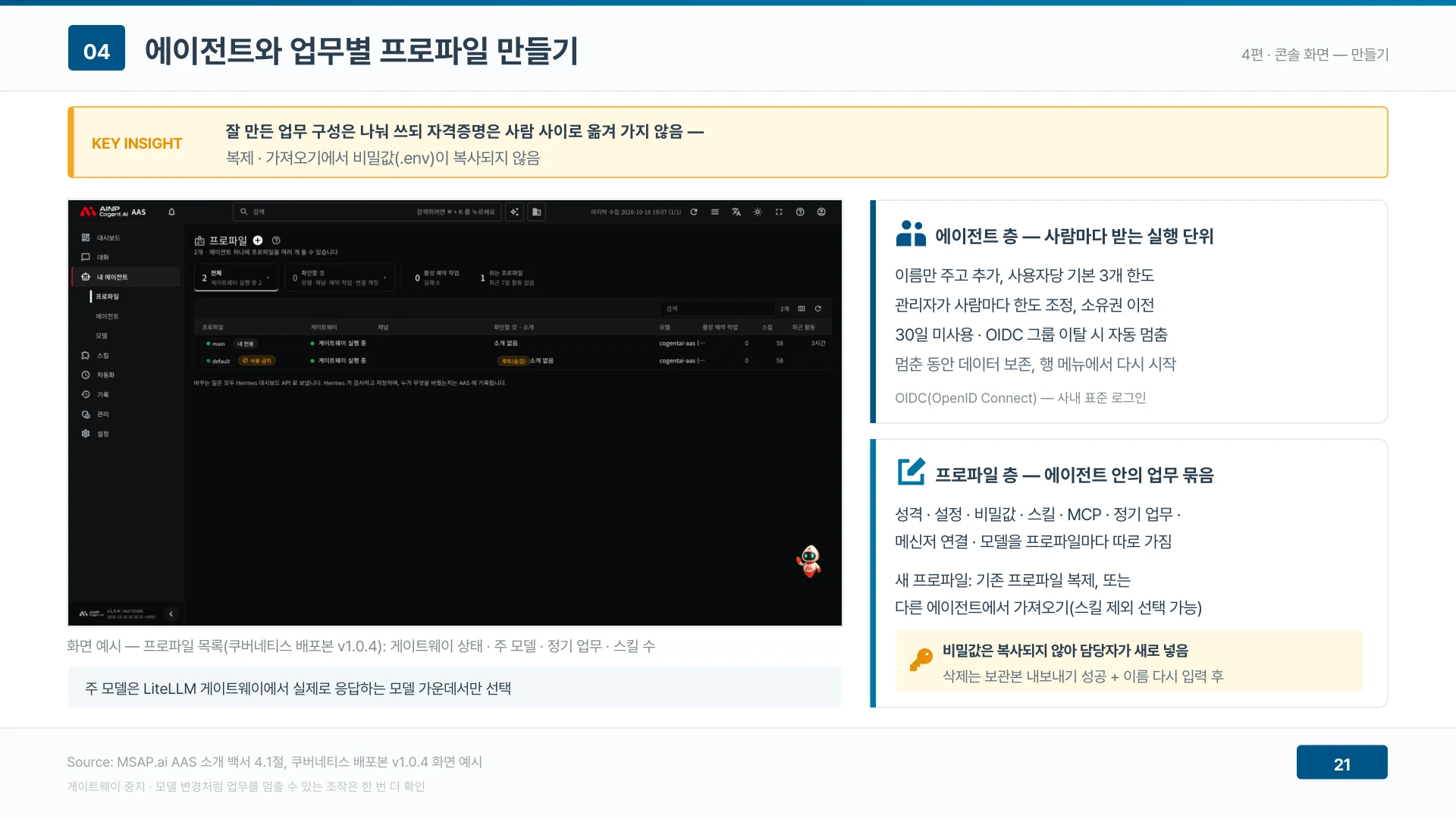The image size is (1456, 819).
Task: Click the 사용 금지 badge on default row
Action: pyautogui.click(x=257, y=361)
